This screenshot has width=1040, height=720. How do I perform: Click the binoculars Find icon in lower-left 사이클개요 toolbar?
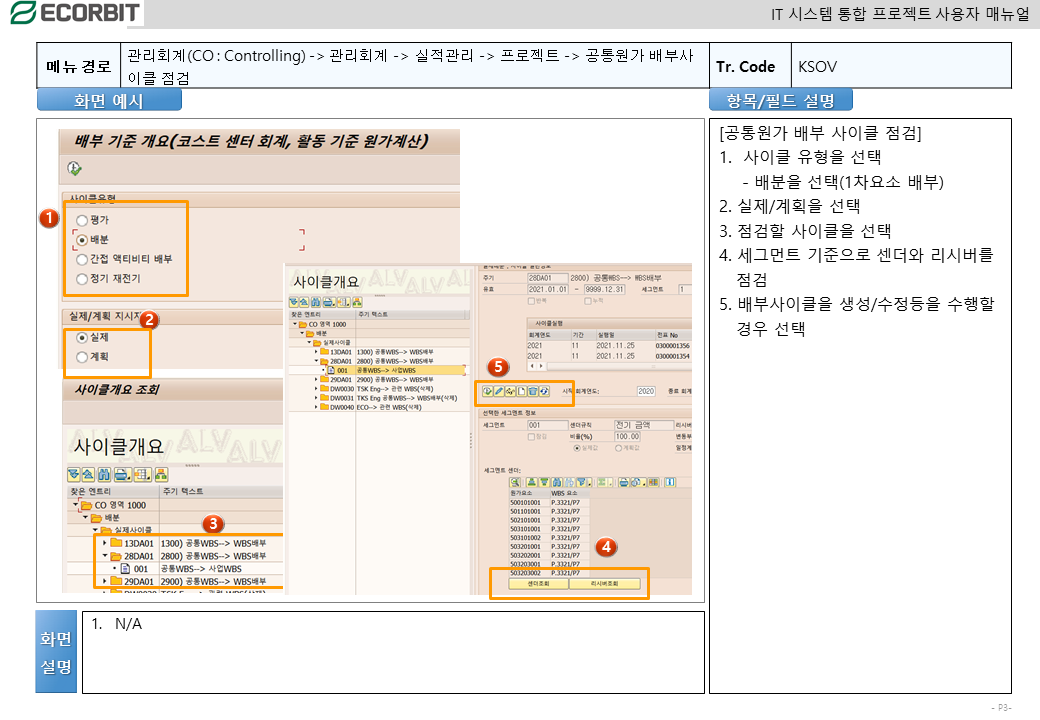click(x=105, y=474)
